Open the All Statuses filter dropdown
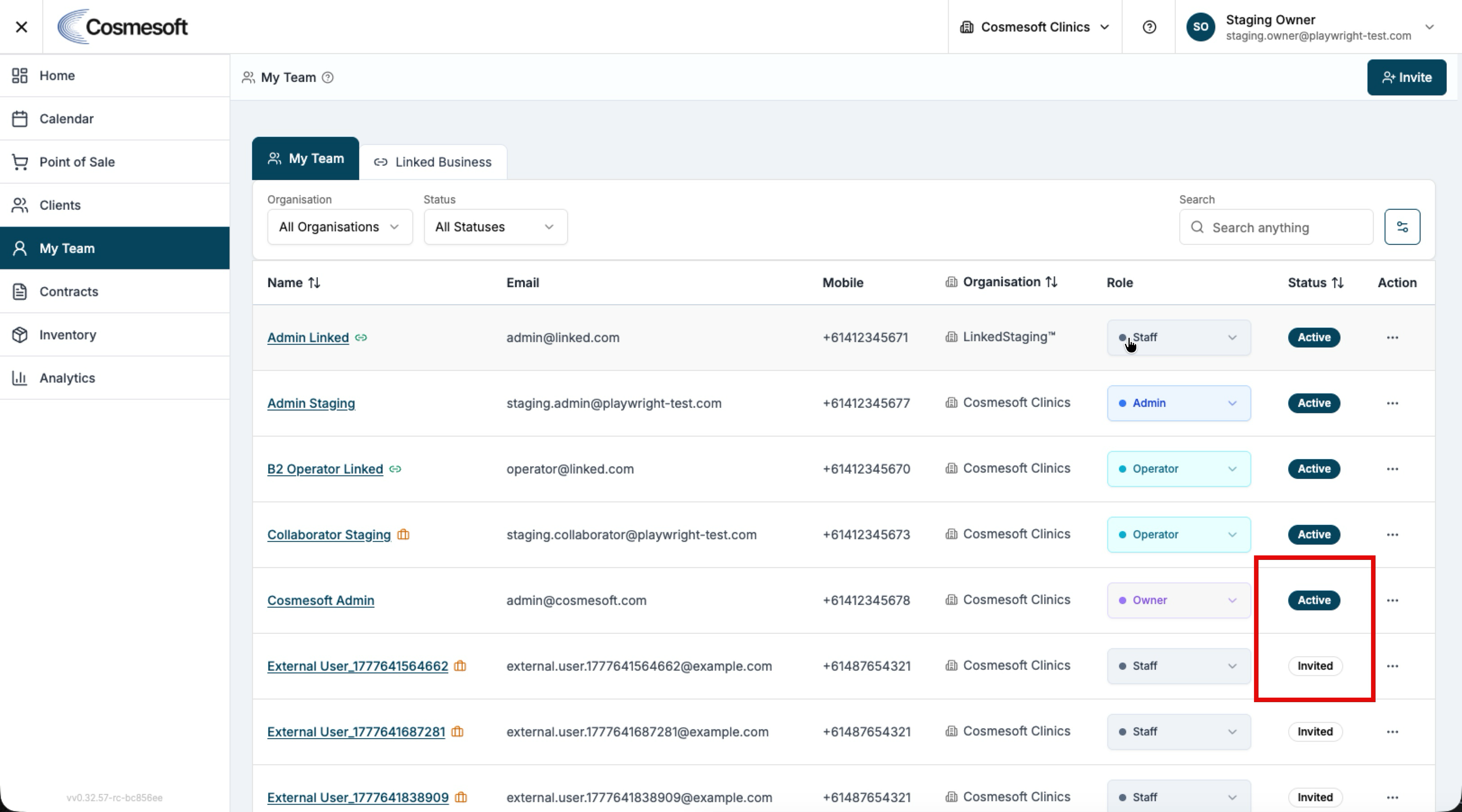Image resolution: width=1462 pixels, height=812 pixels. click(496, 227)
